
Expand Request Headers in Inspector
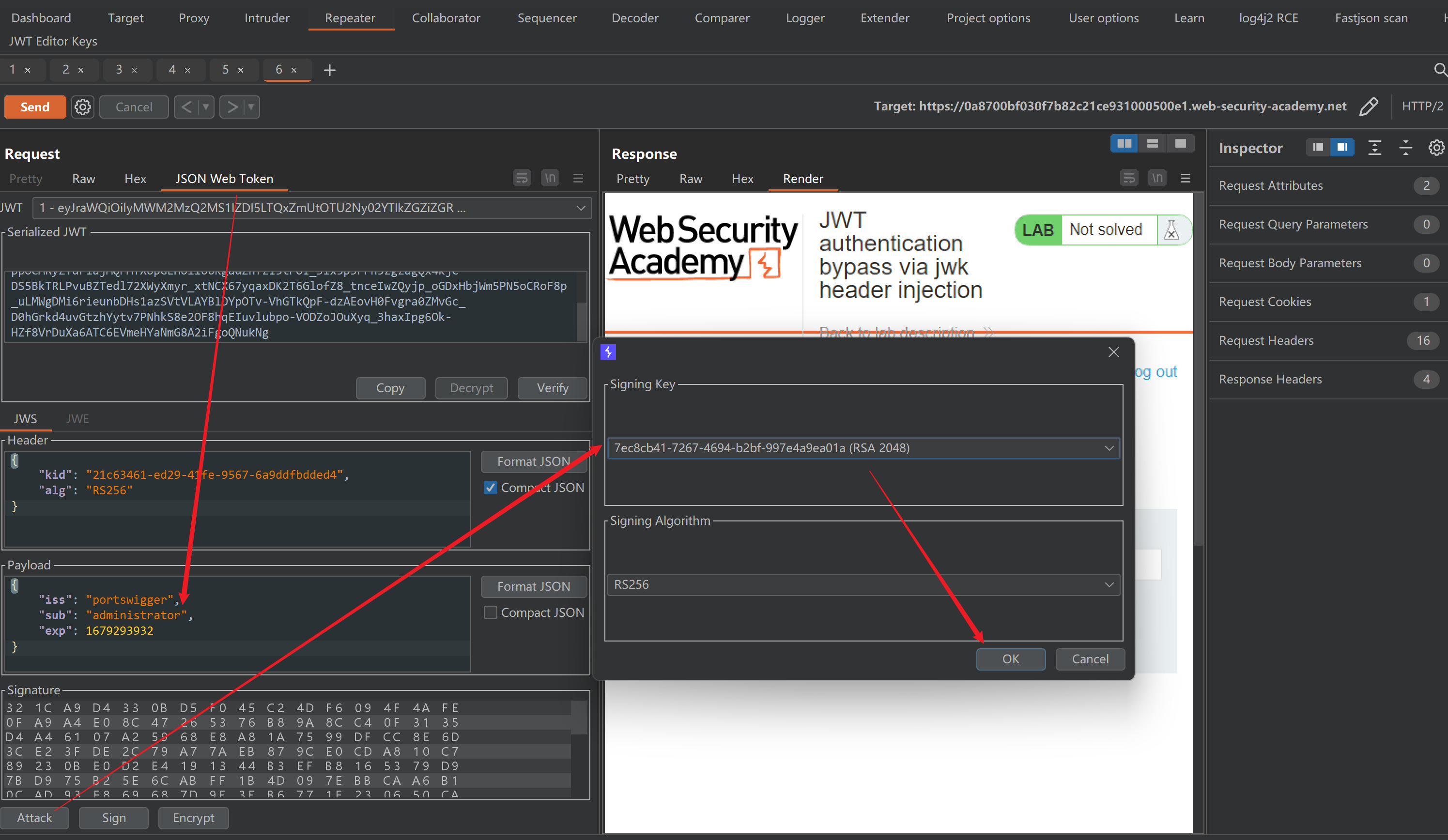[x=1328, y=340]
